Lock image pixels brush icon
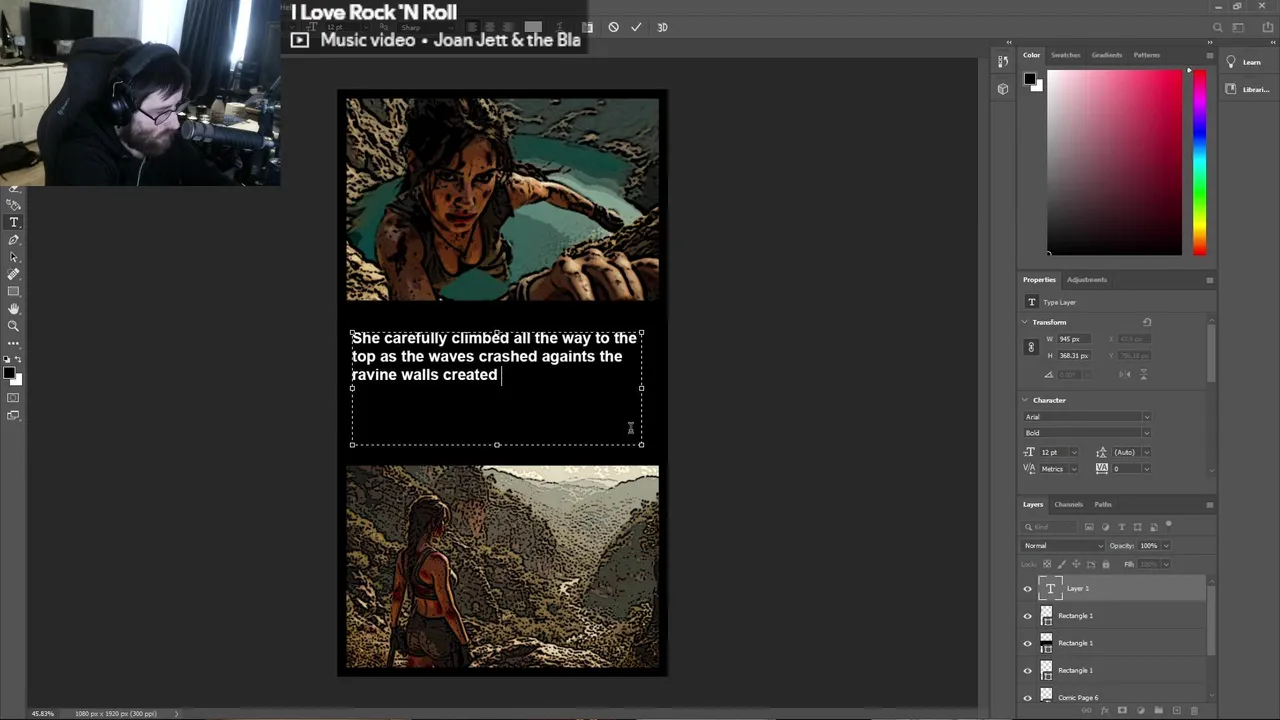1280x720 pixels. [x=1061, y=564]
